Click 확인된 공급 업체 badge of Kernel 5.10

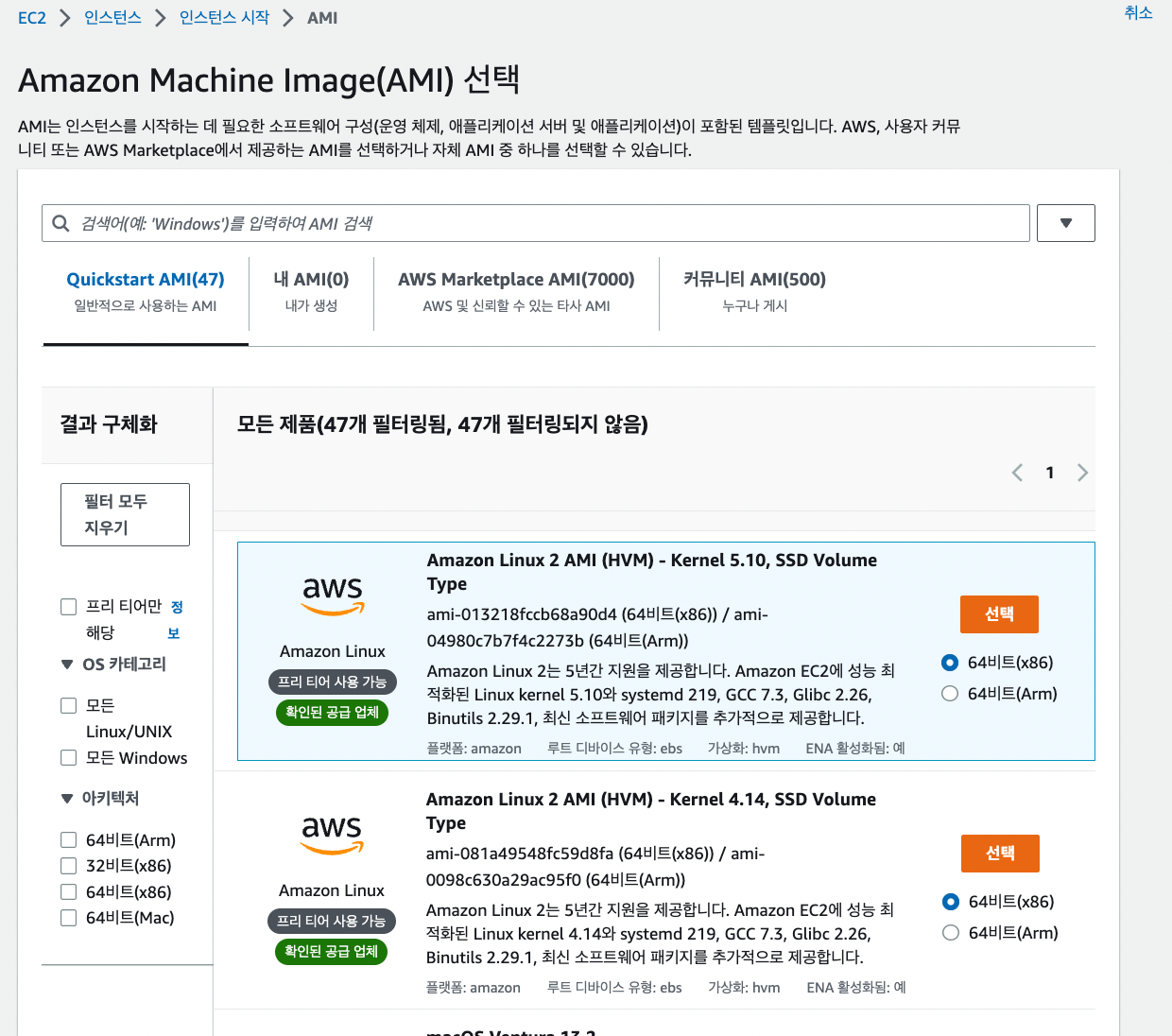pos(332,712)
